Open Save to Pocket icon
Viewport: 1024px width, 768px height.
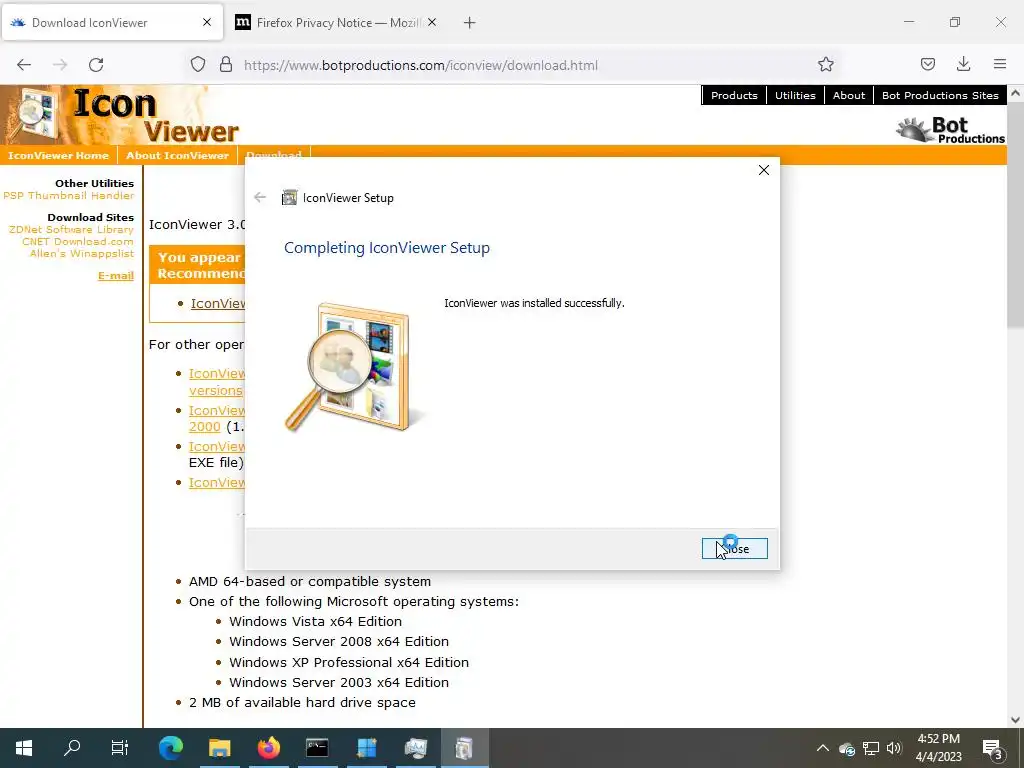(x=927, y=65)
